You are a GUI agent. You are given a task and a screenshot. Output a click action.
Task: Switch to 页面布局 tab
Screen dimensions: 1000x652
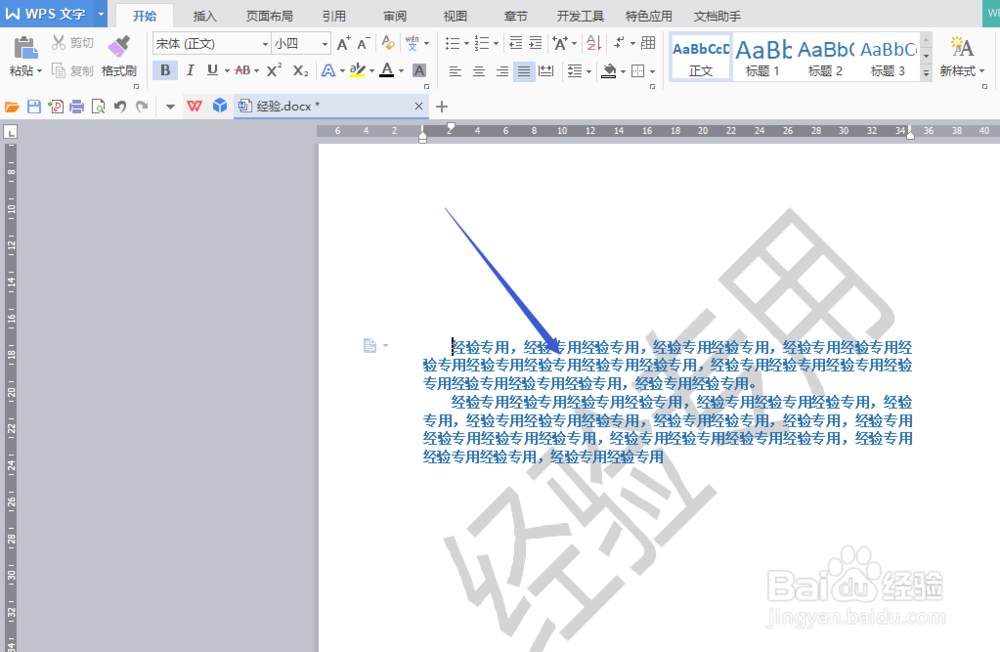[x=269, y=16]
